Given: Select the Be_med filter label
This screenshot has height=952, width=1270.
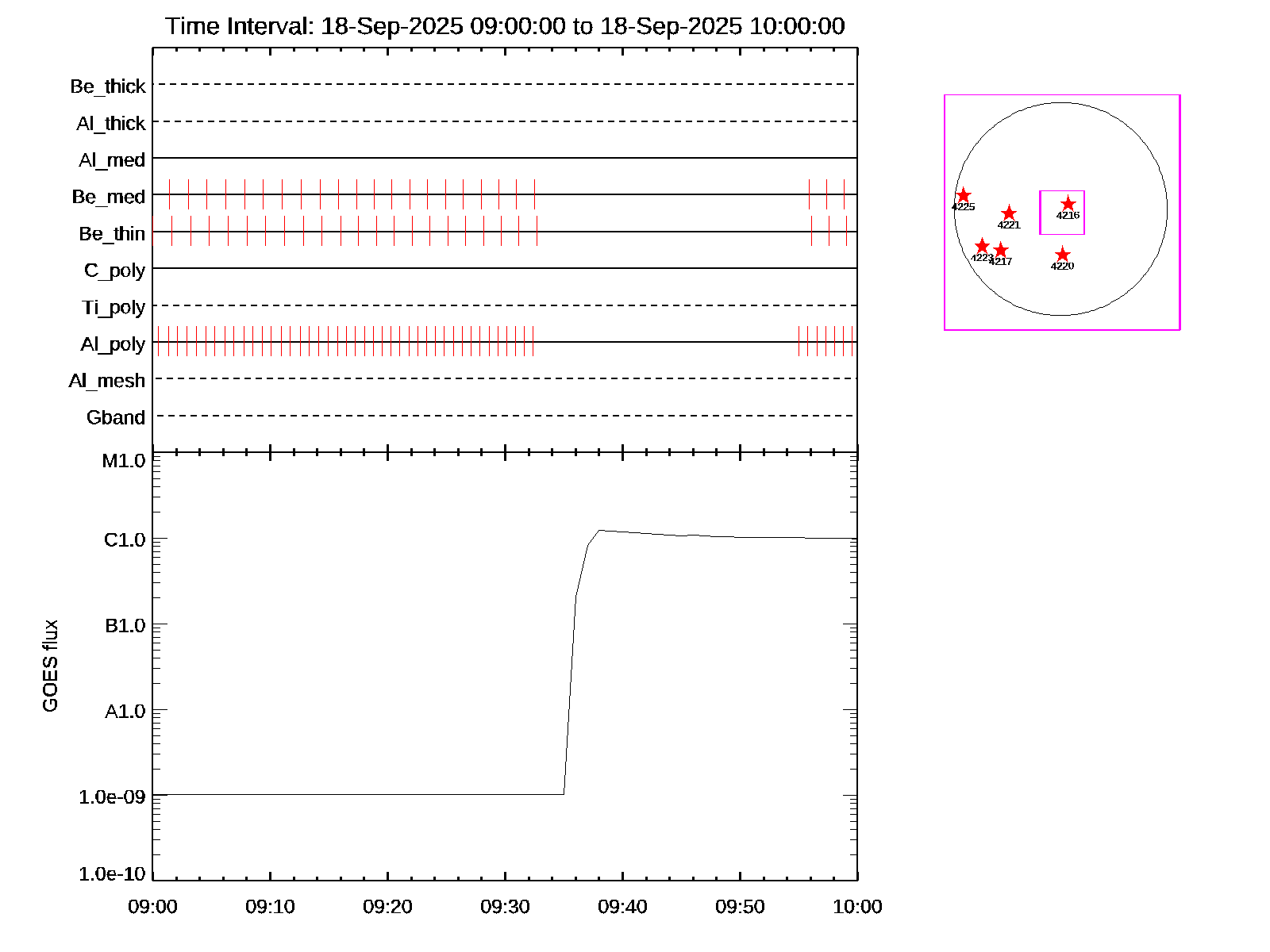Looking at the screenshot, I should [x=109, y=197].
